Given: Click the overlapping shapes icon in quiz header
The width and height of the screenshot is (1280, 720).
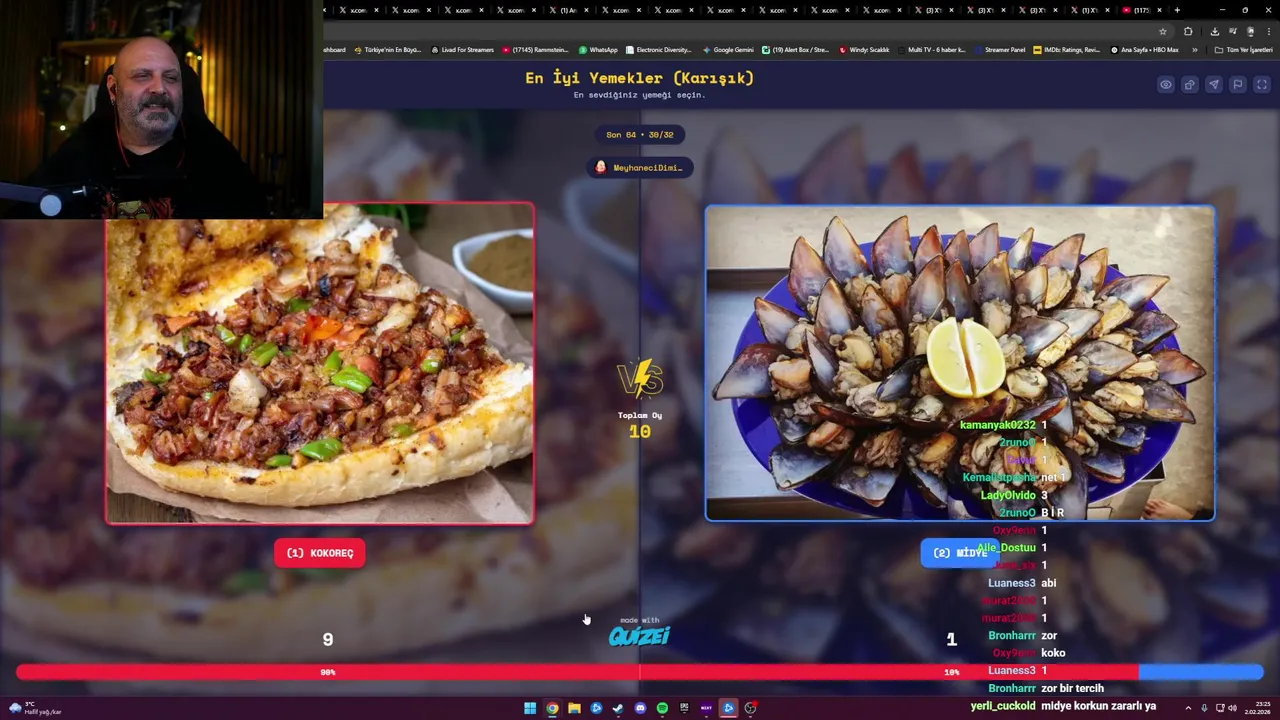Looking at the screenshot, I should pos(1190,85).
